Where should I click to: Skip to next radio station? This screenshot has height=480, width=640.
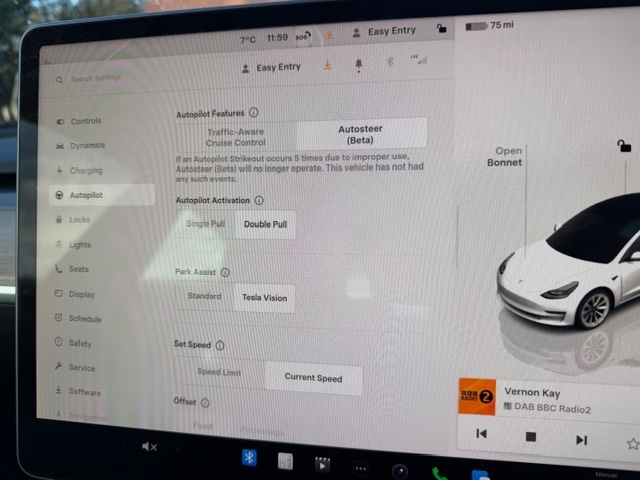(x=581, y=440)
